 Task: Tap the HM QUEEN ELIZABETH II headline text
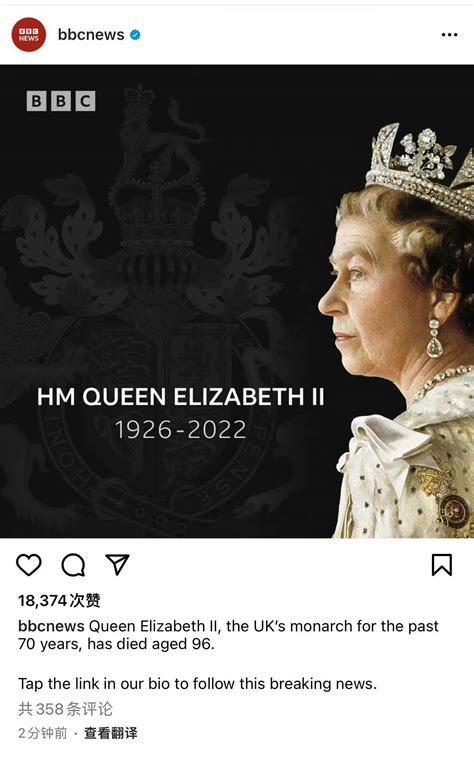(181, 397)
